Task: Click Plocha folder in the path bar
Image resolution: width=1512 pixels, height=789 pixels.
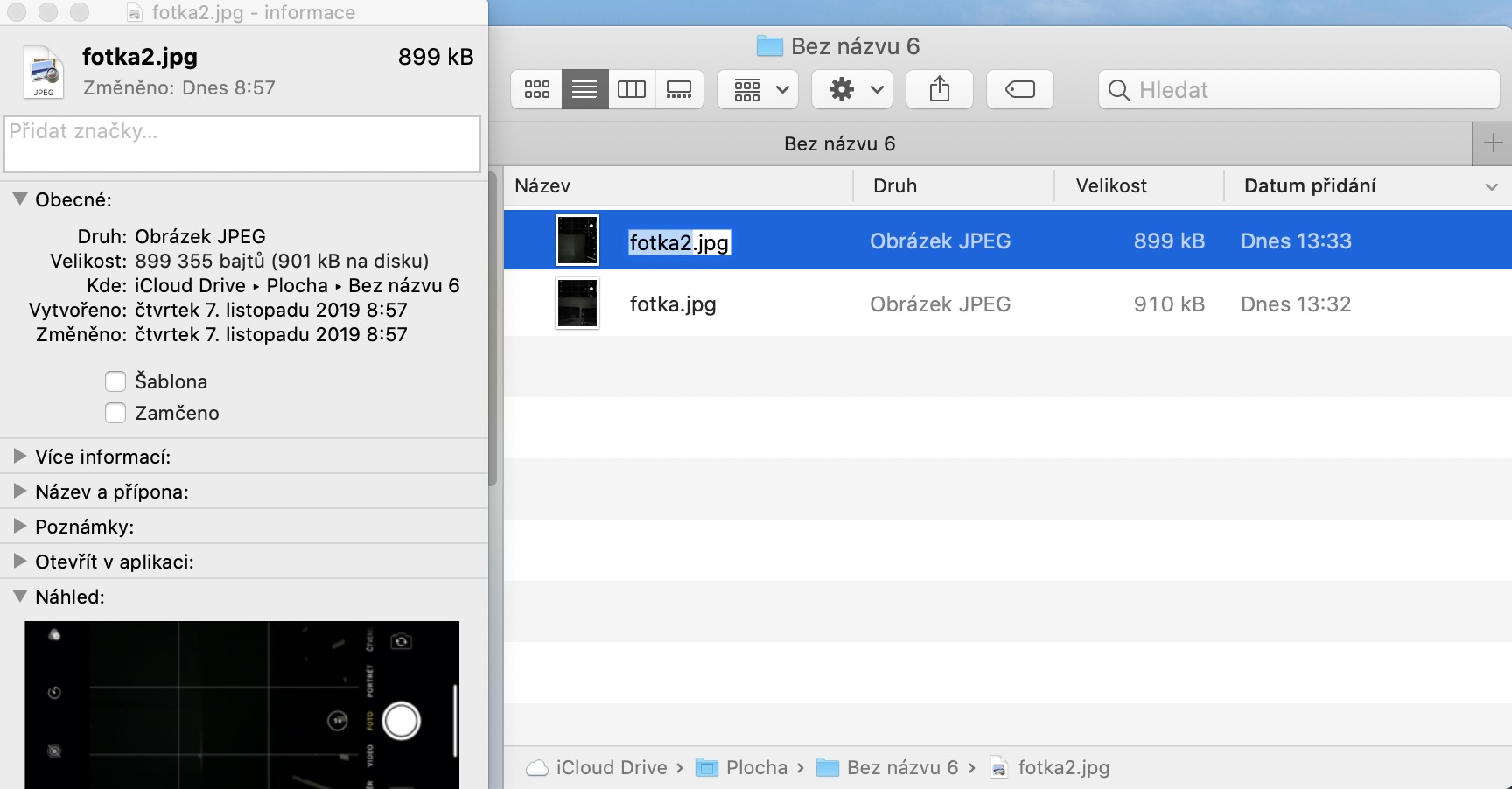Action: point(743,767)
